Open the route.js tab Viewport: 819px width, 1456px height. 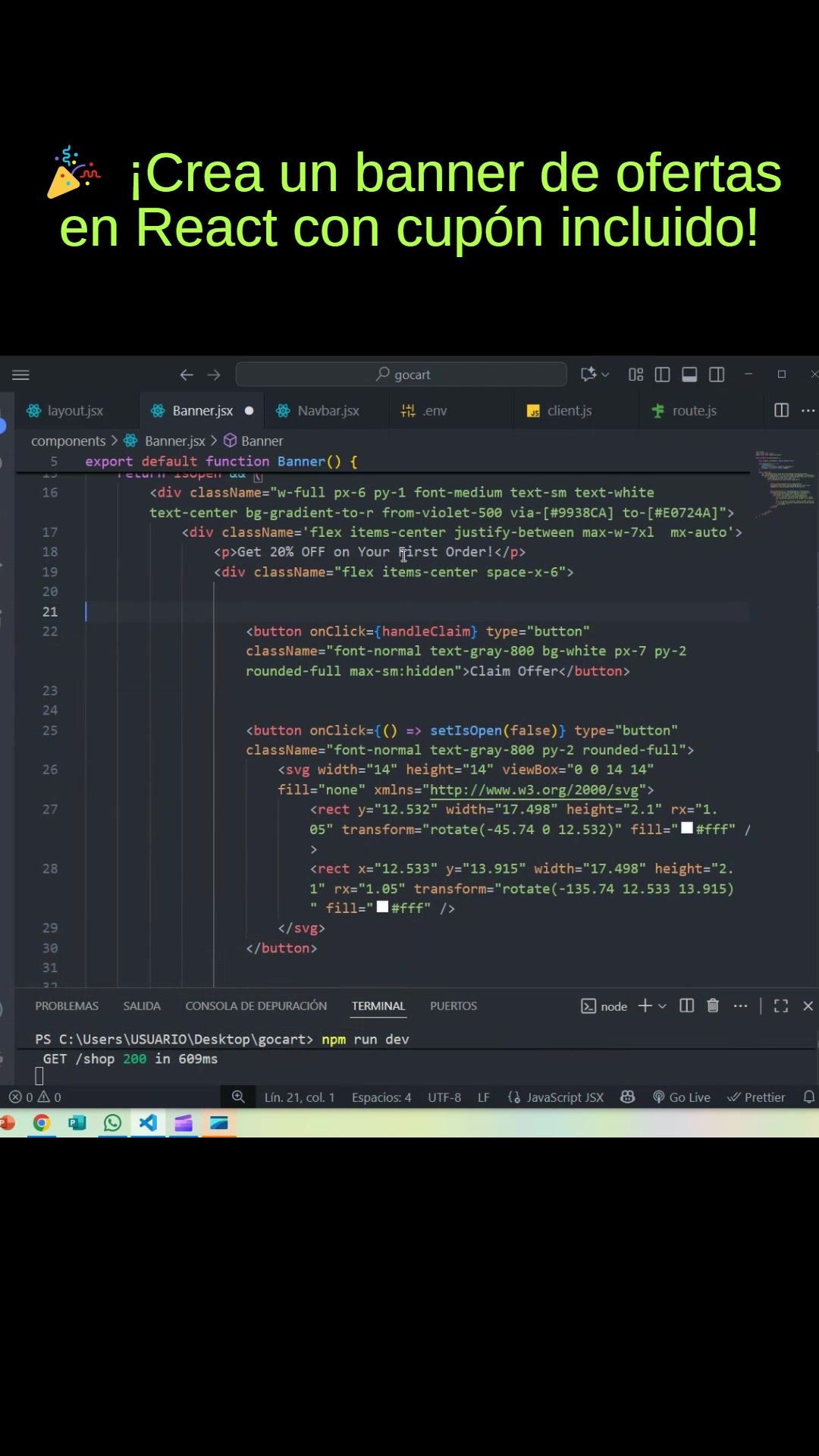(x=694, y=410)
